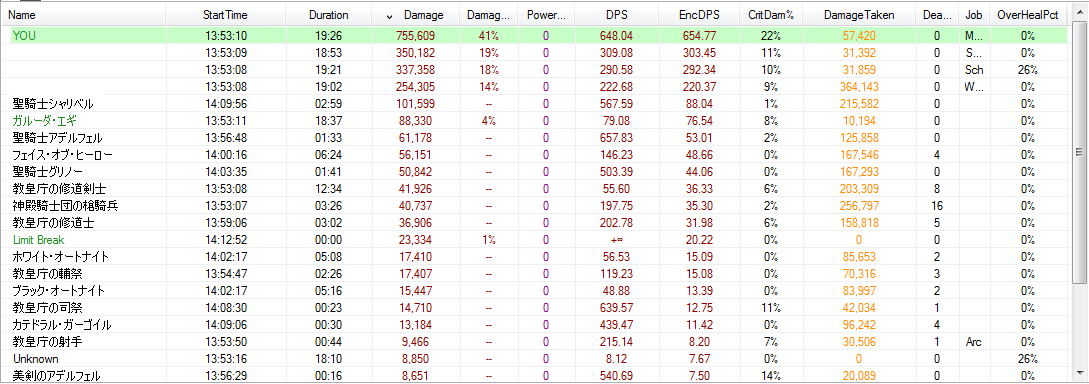Select the 教皇庁の修道剣士 row
Screen dimensions: 1089x384
[535, 188]
